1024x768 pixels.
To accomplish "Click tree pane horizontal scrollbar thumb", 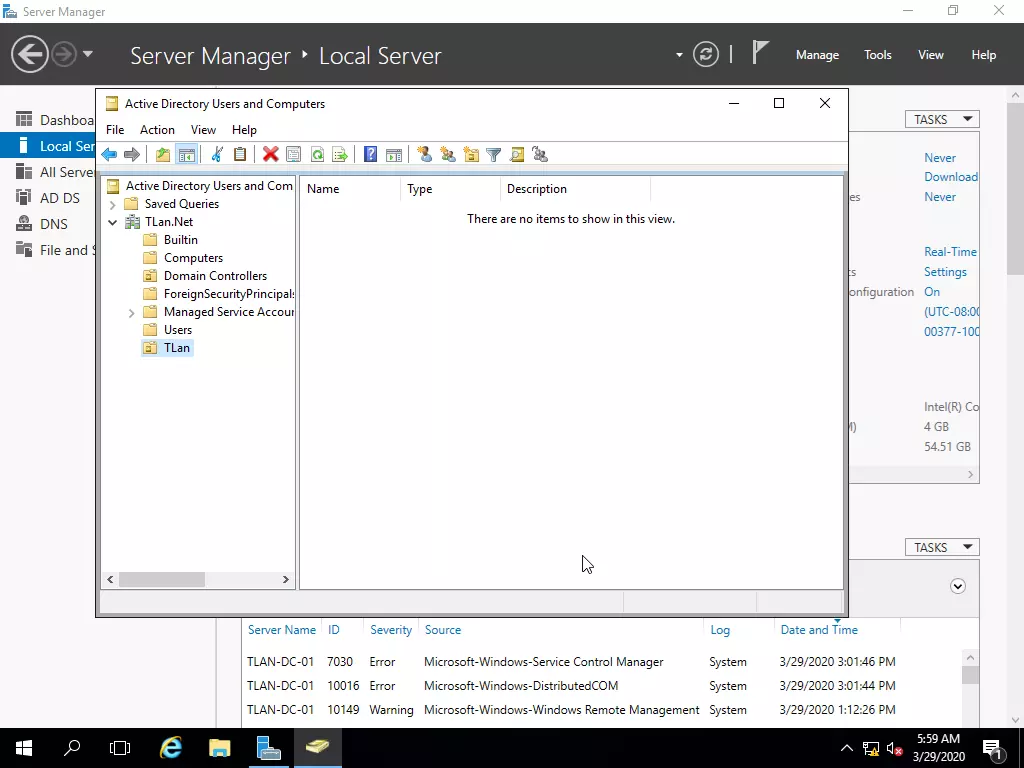I will [x=162, y=579].
